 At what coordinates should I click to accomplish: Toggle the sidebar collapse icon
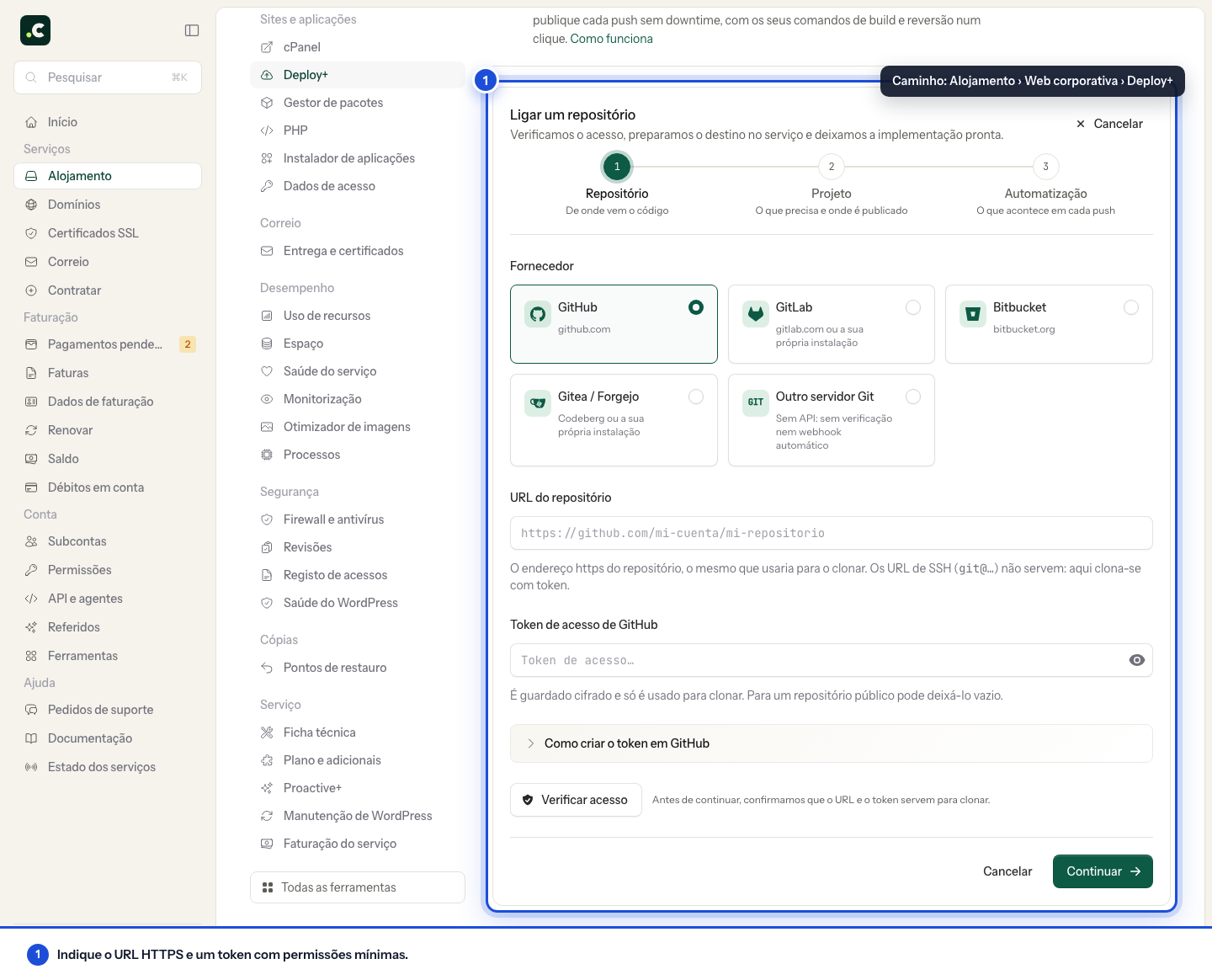(192, 30)
